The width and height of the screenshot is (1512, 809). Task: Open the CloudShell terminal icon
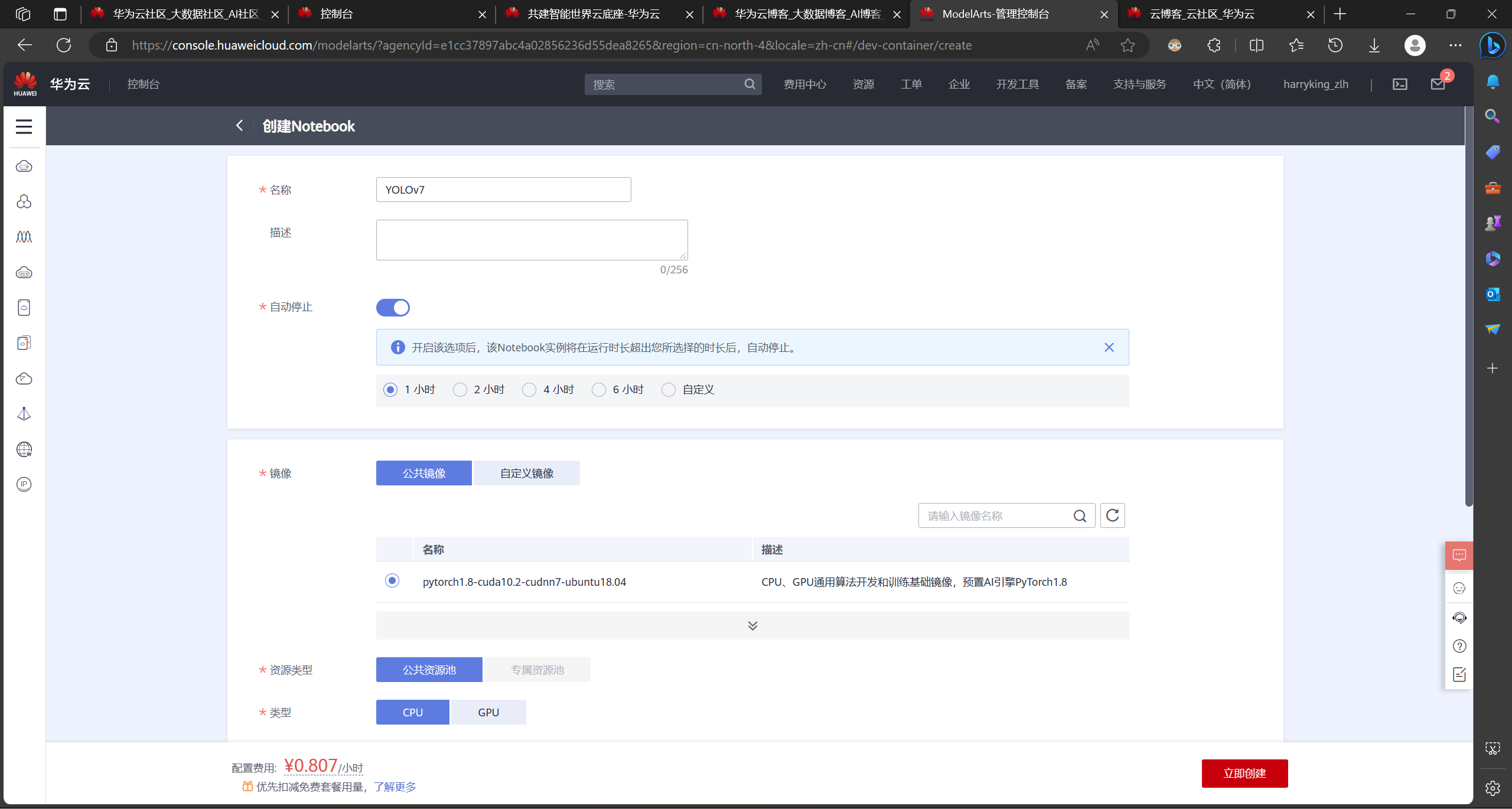tap(1400, 84)
